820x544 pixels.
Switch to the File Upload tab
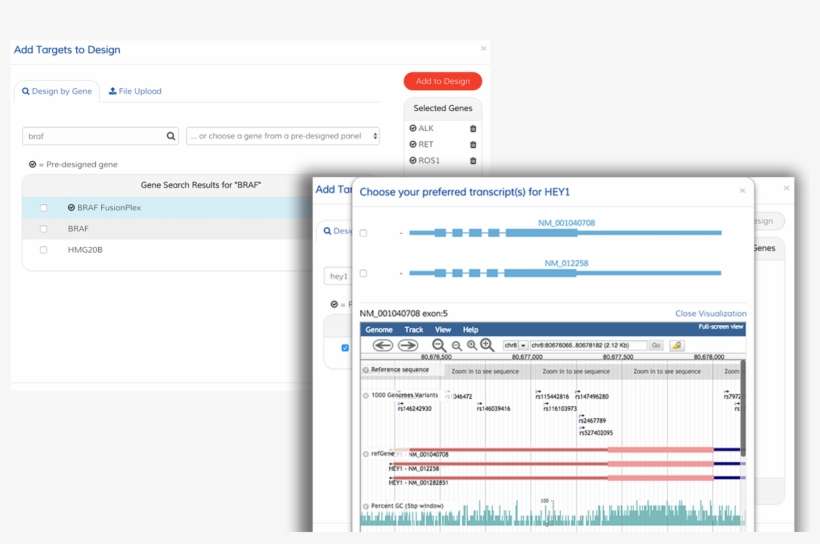[135, 91]
